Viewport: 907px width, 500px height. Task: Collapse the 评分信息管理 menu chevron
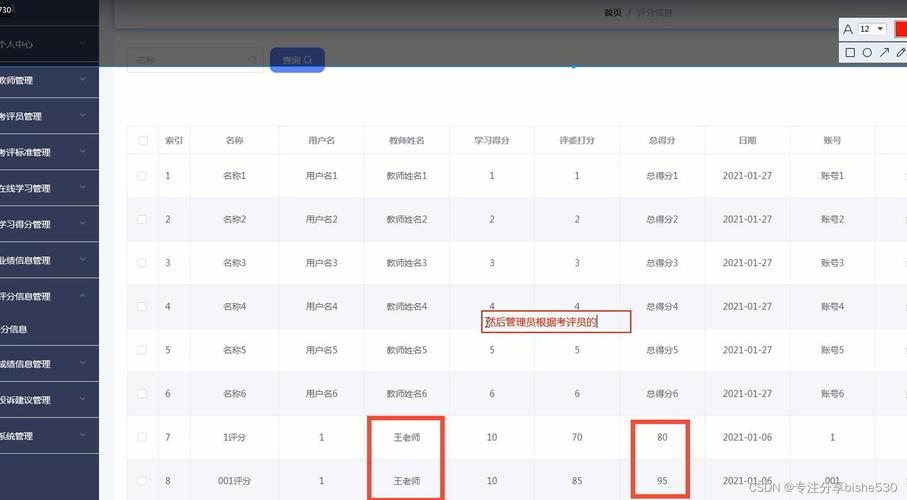point(83,296)
